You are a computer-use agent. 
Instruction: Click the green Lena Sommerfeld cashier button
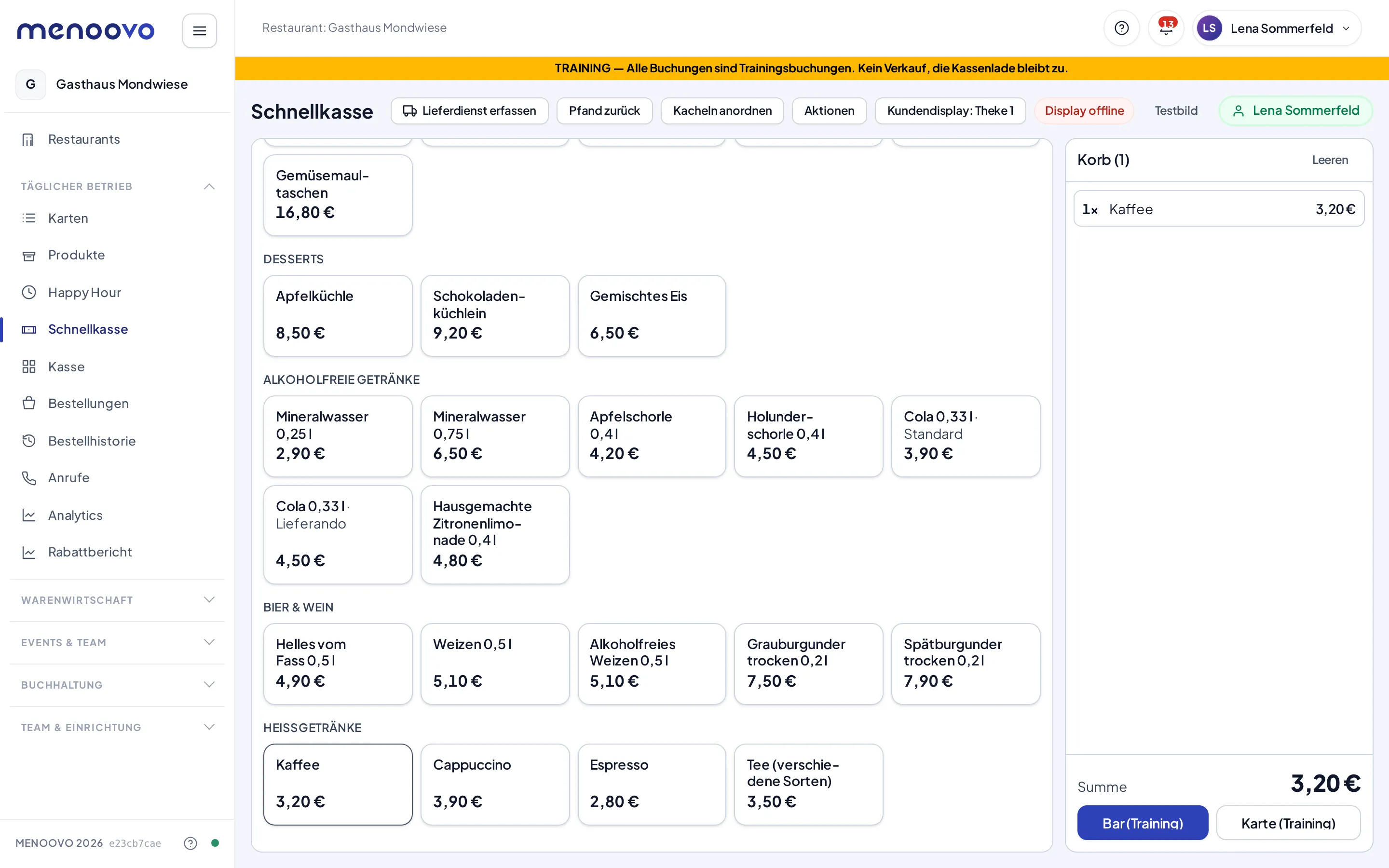[x=1295, y=111]
